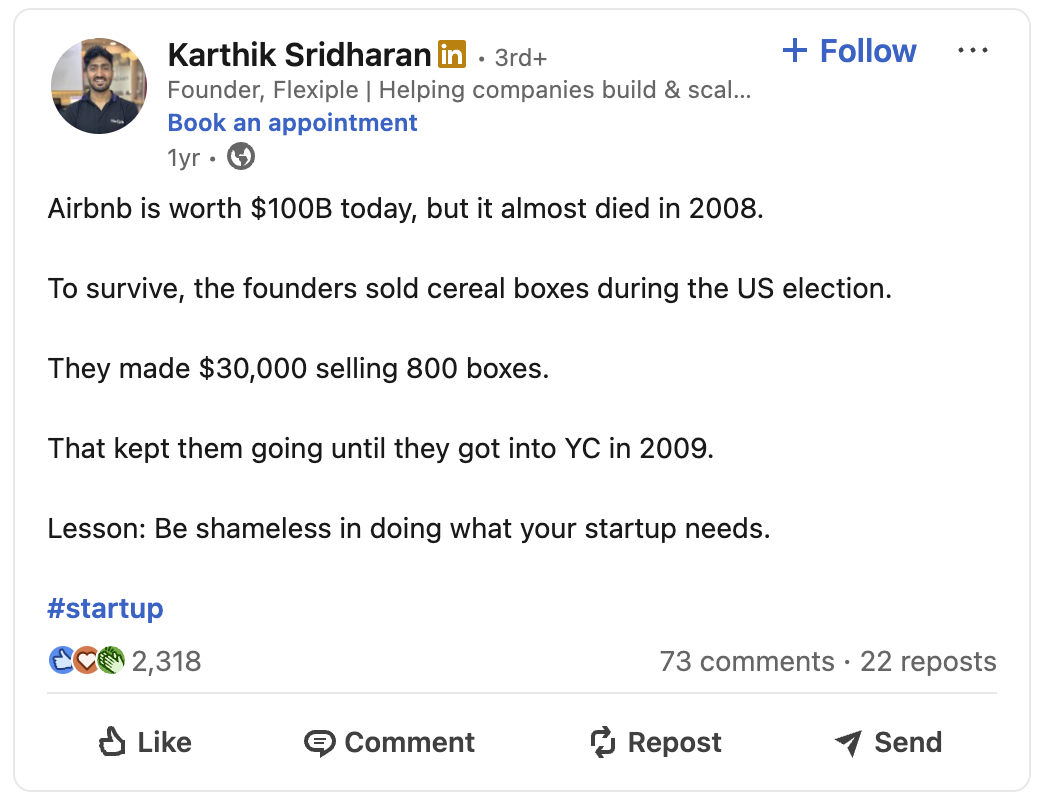Follow Karthik Sridharan
This screenshot has width=1042, height=800.
pyautogui.click(x=849, y=50)
